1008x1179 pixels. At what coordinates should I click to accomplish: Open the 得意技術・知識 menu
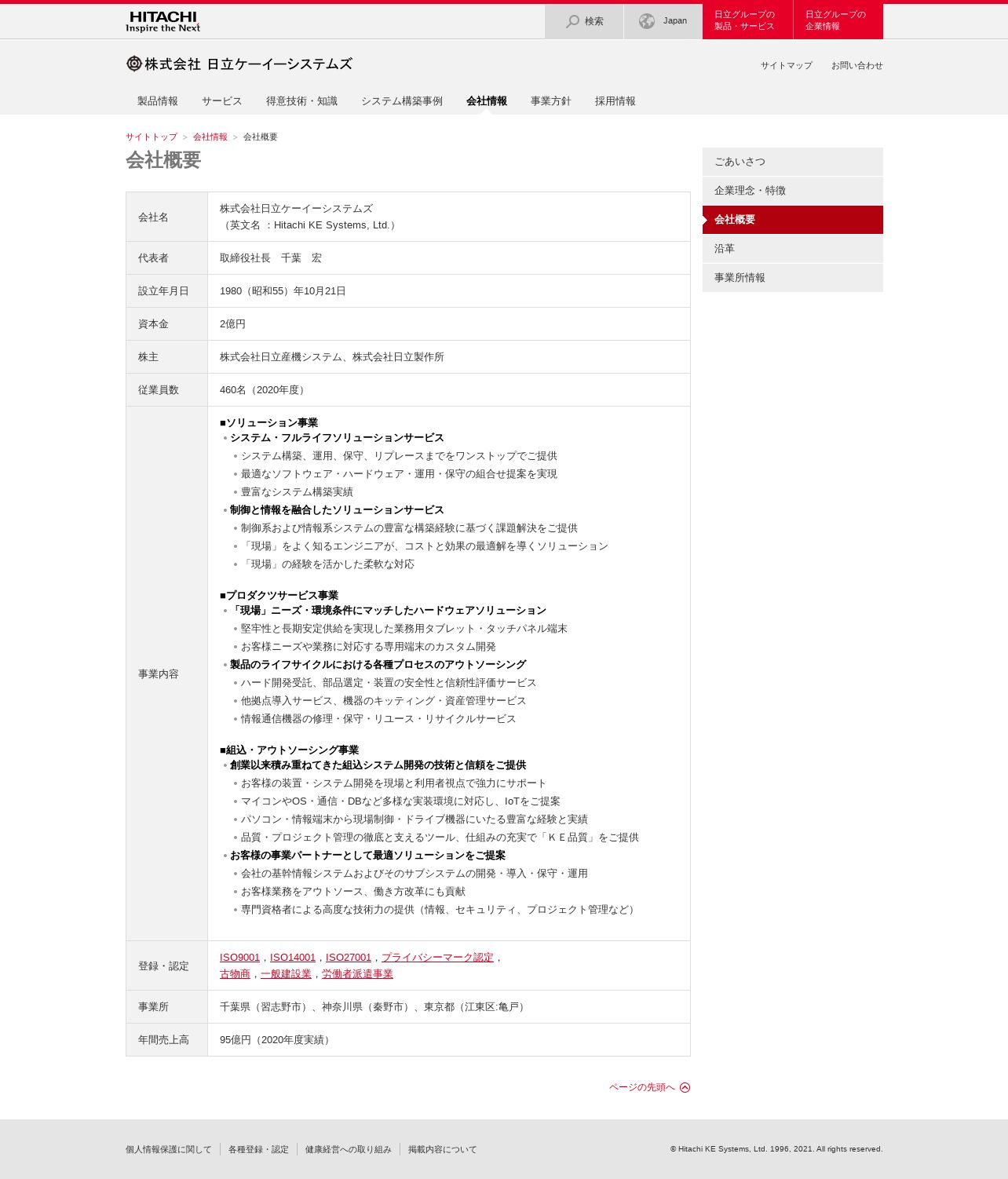(301, 101)
